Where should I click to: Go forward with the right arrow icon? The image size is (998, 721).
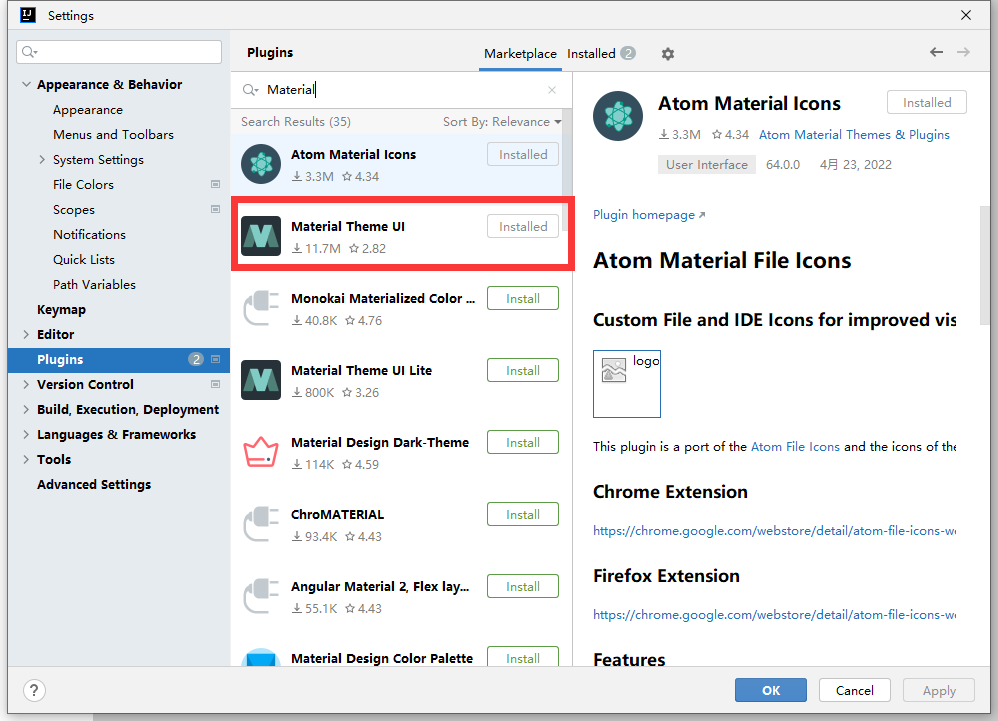point(964,52)
